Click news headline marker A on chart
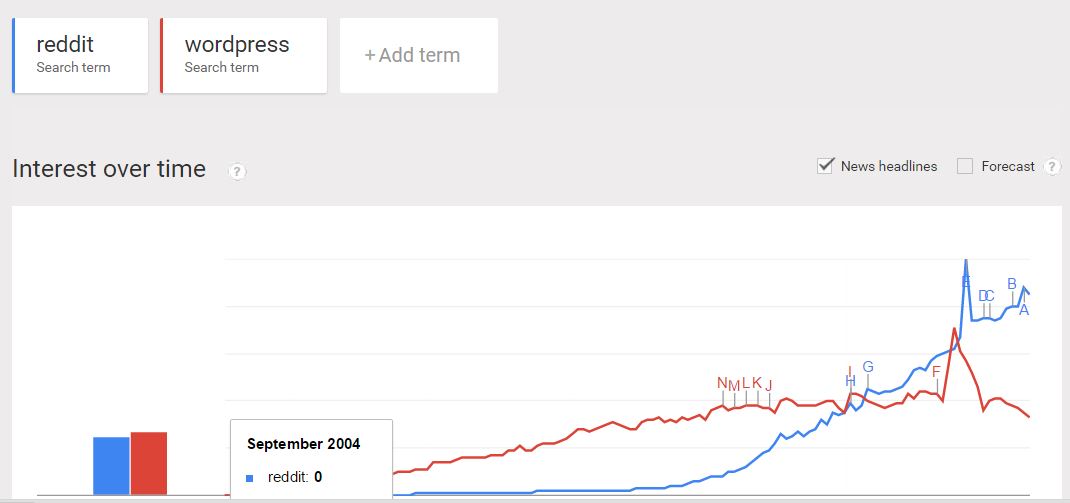 pyautogui.click(x=1024, y=310)
